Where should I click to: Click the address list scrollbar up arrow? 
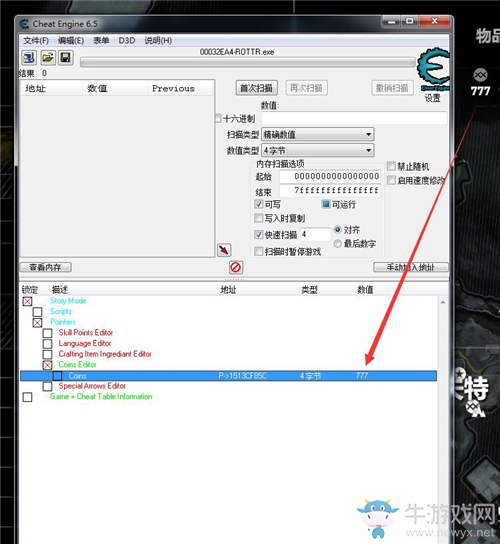[x=443, y=303]
